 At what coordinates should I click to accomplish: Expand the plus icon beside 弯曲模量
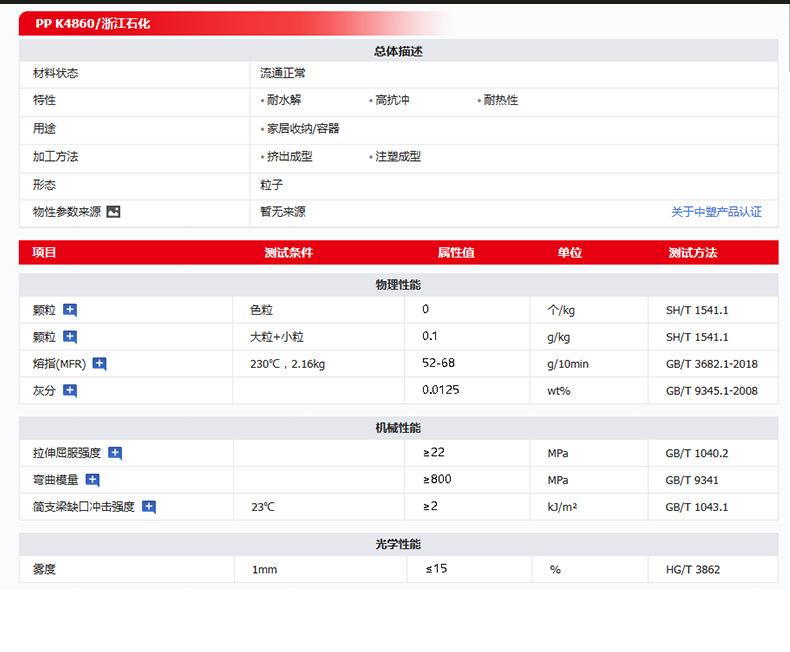coord(92,480)
